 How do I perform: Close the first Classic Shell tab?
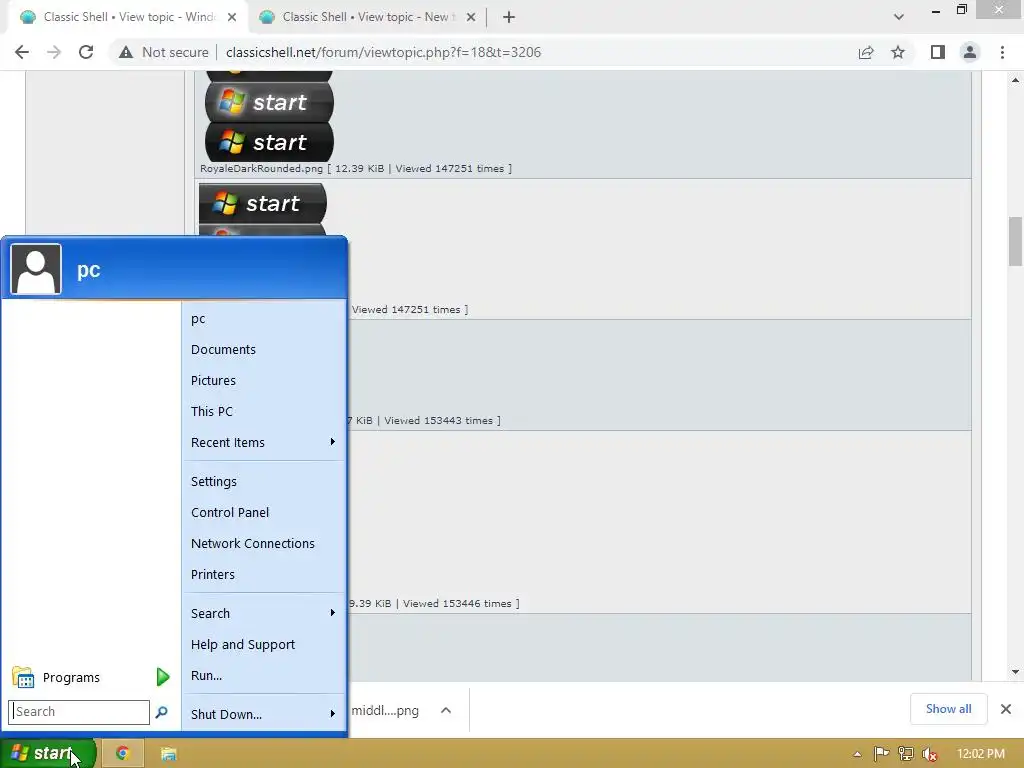232,17
